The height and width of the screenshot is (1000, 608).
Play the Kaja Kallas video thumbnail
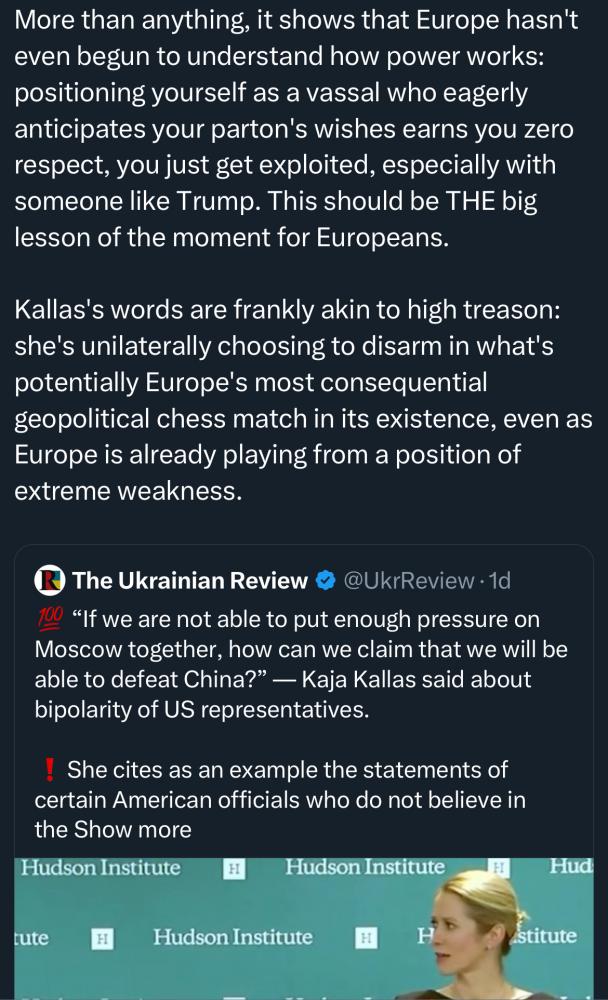click(304, 929)
